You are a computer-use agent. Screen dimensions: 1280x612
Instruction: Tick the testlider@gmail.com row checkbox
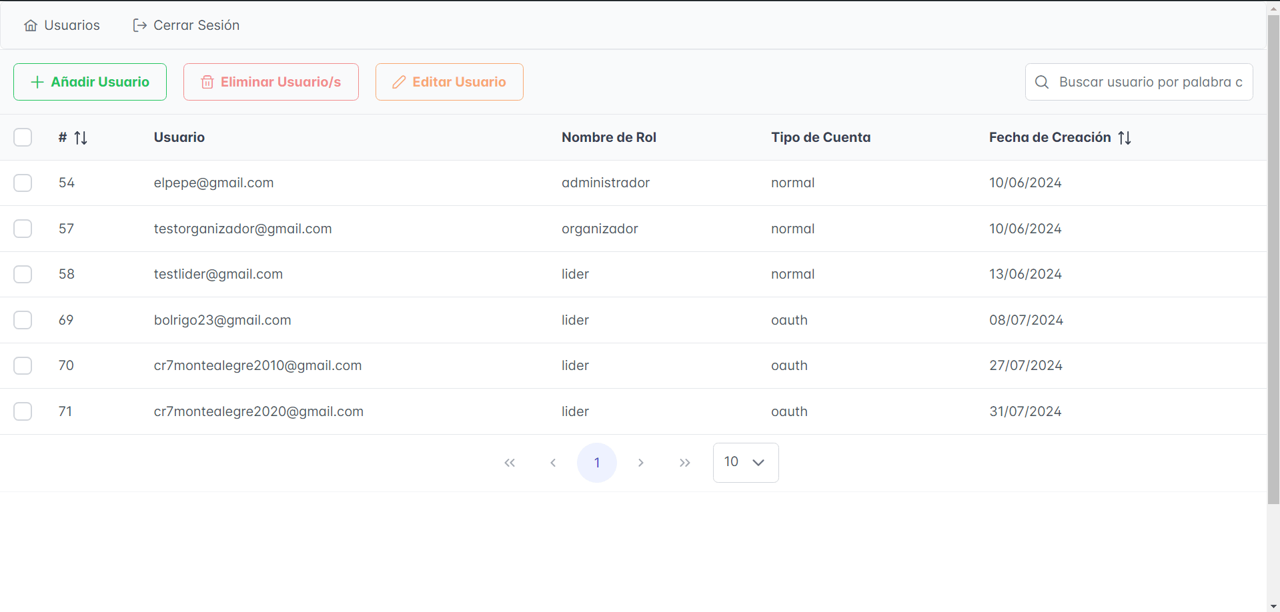click(23, 274)
